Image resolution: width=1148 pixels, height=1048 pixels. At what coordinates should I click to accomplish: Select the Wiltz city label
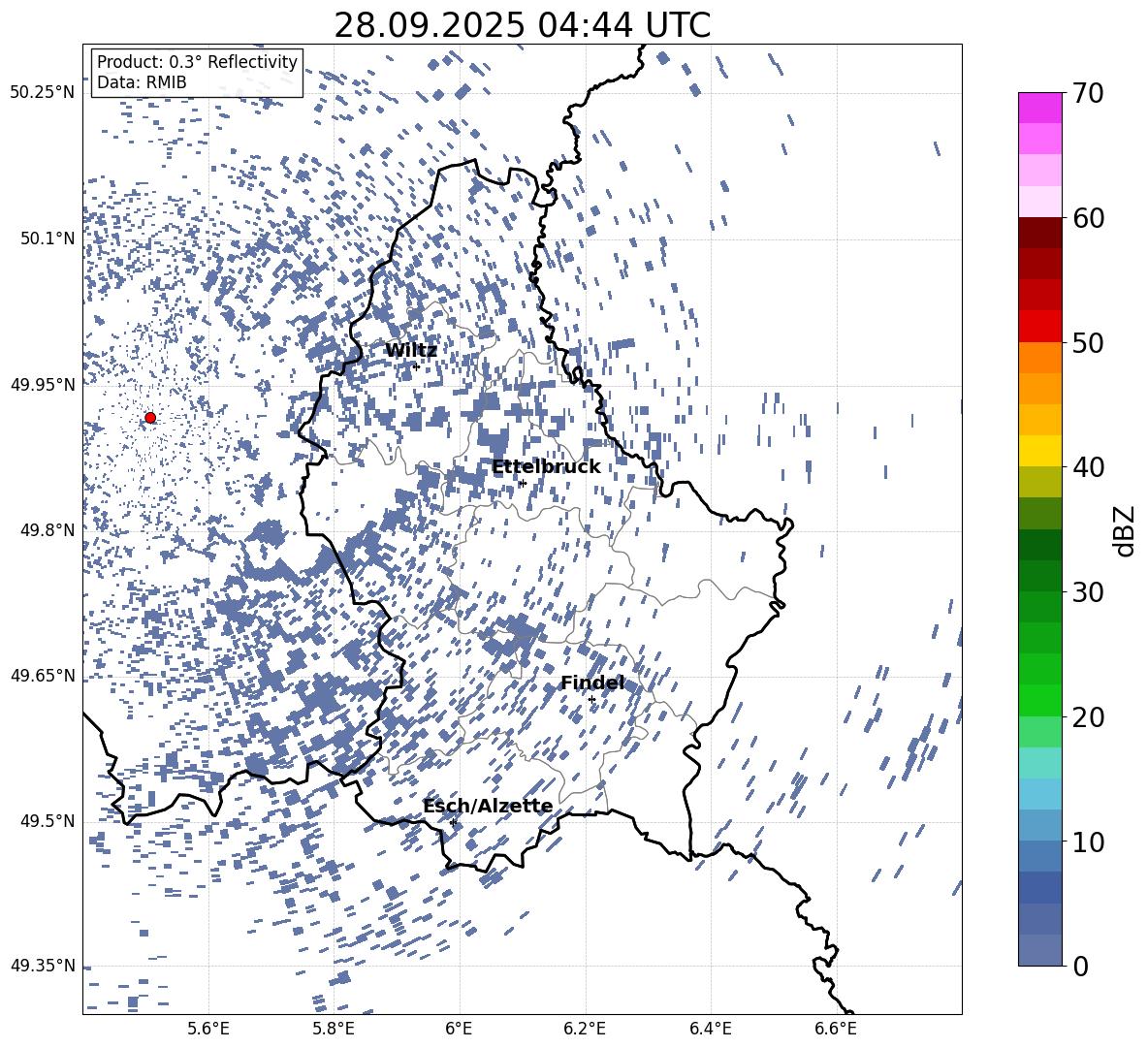411,351
